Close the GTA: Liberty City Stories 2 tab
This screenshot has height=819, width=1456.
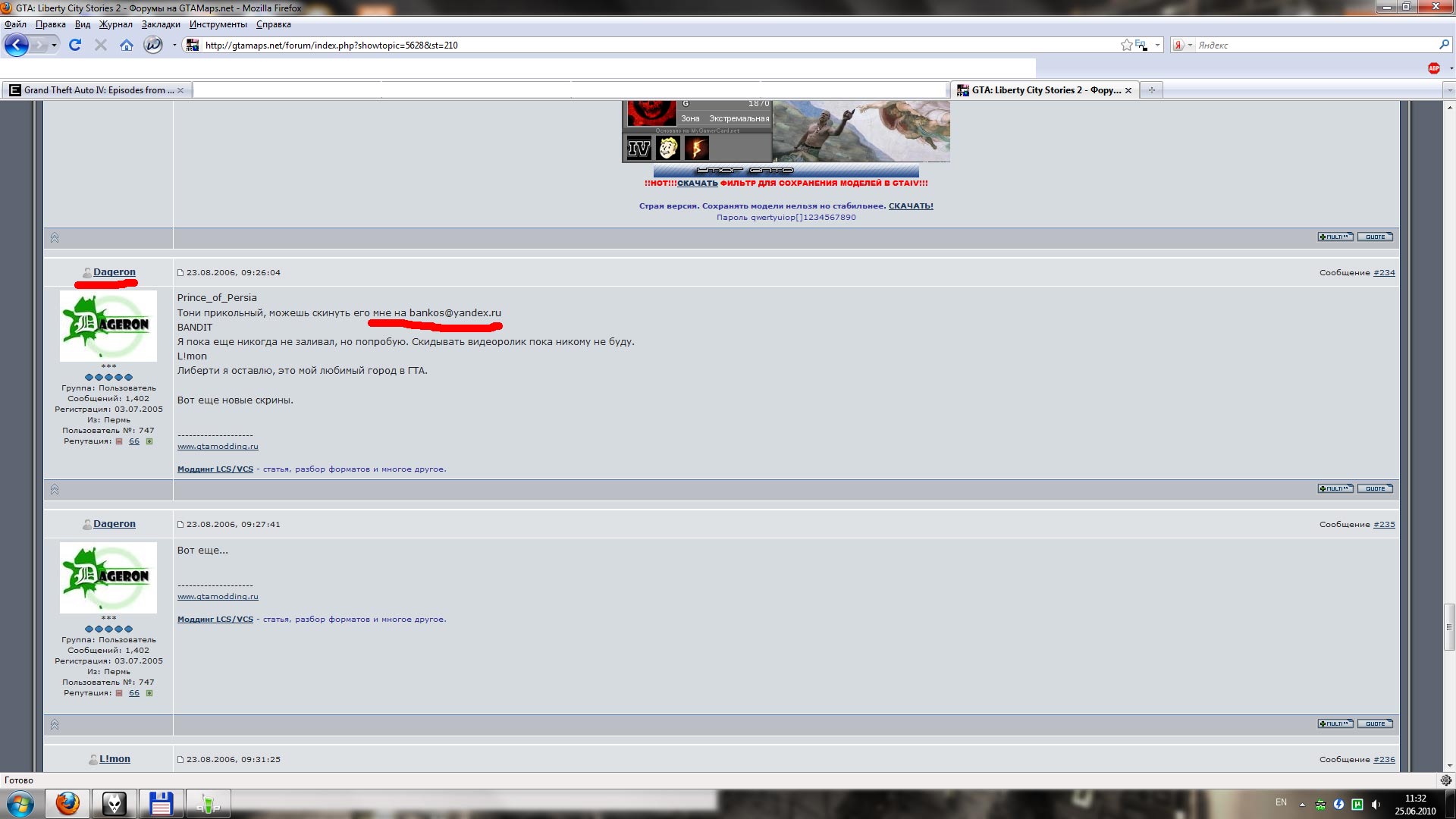(1128, 90)
